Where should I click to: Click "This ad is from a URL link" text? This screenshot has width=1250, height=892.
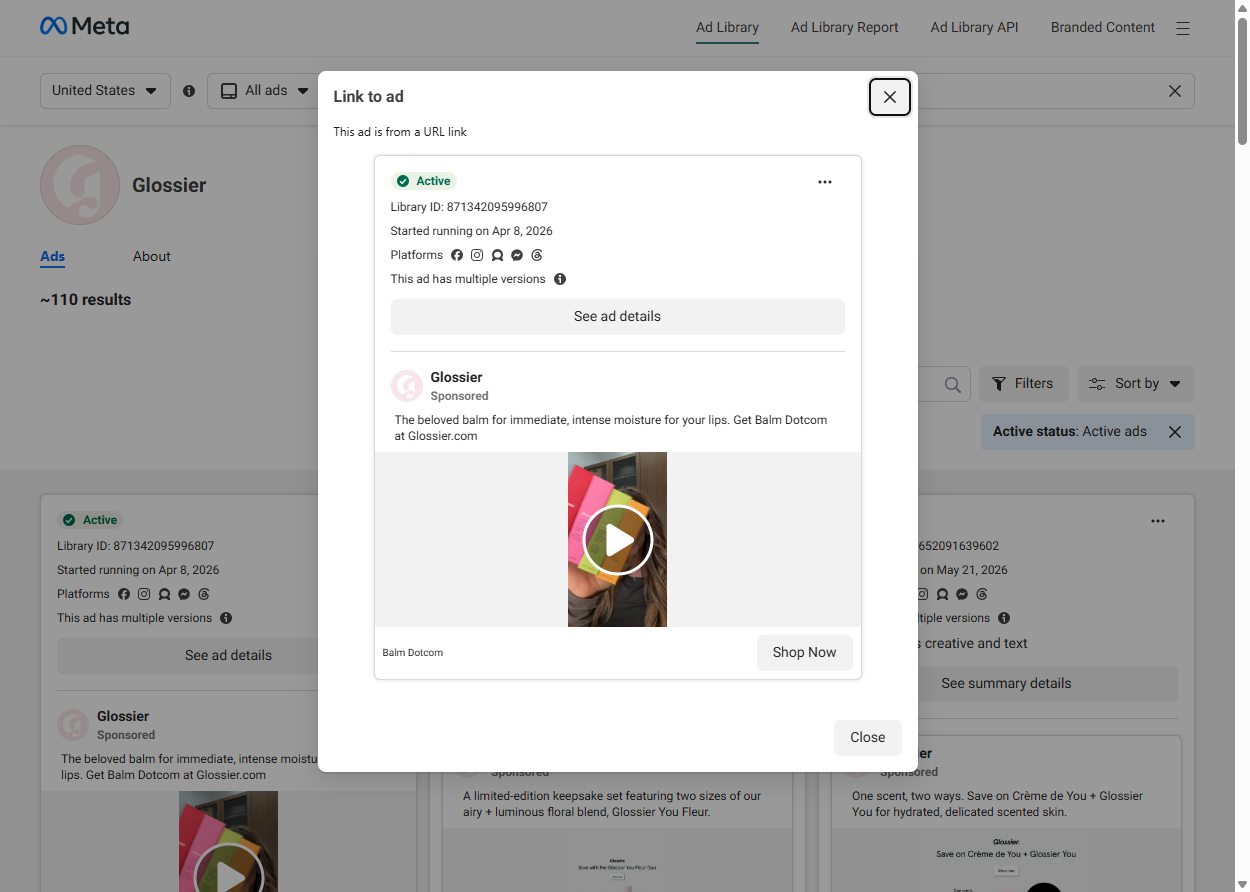coord(400,132)
